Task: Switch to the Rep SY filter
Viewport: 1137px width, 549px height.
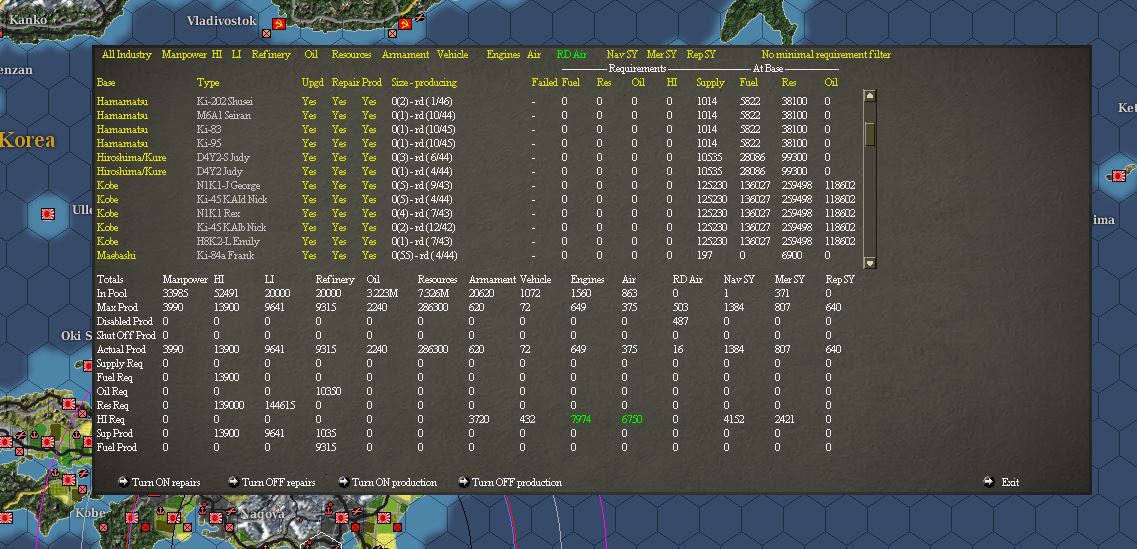Action: 700,54
